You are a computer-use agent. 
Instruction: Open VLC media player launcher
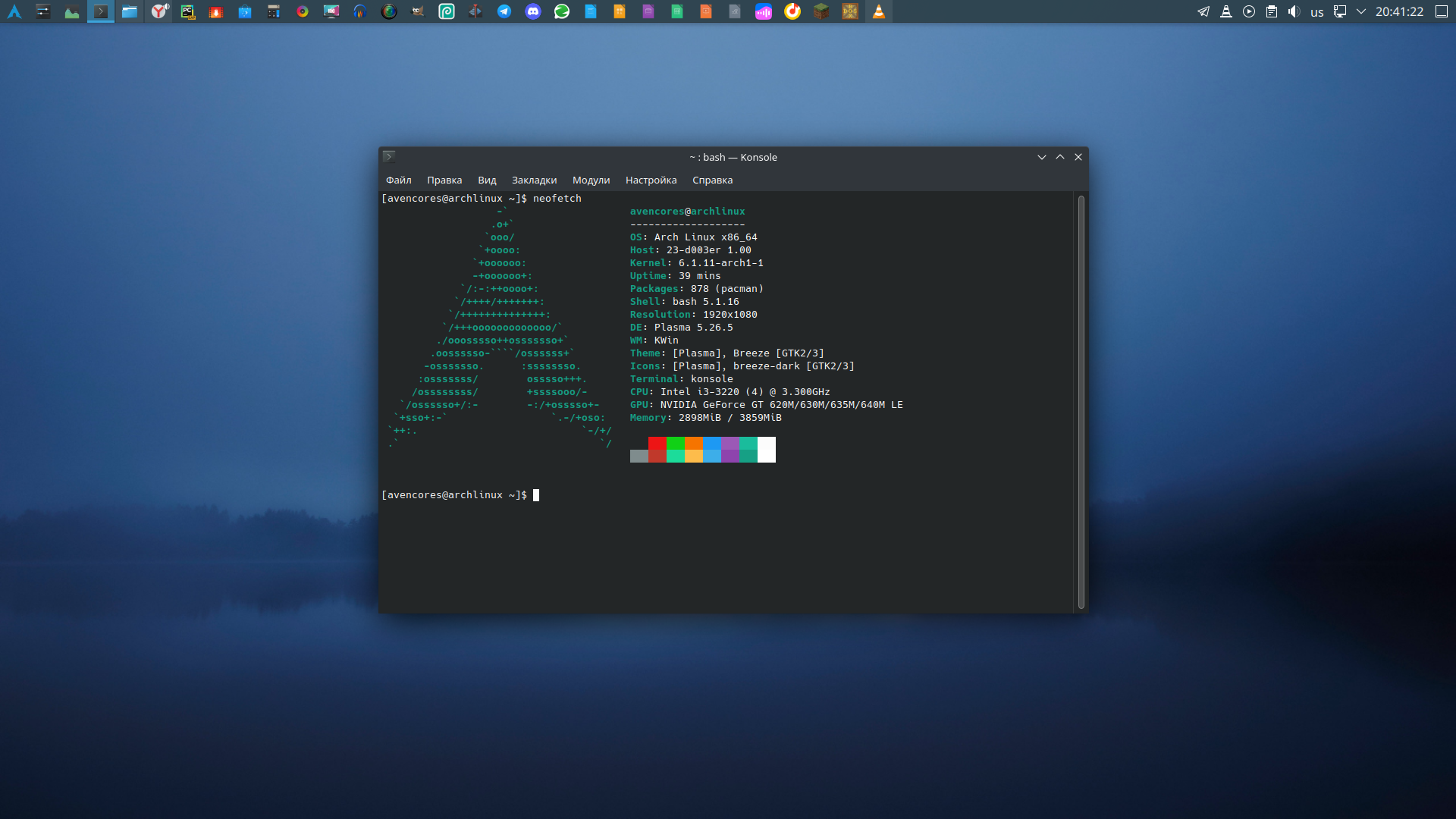tap(879, 11)
